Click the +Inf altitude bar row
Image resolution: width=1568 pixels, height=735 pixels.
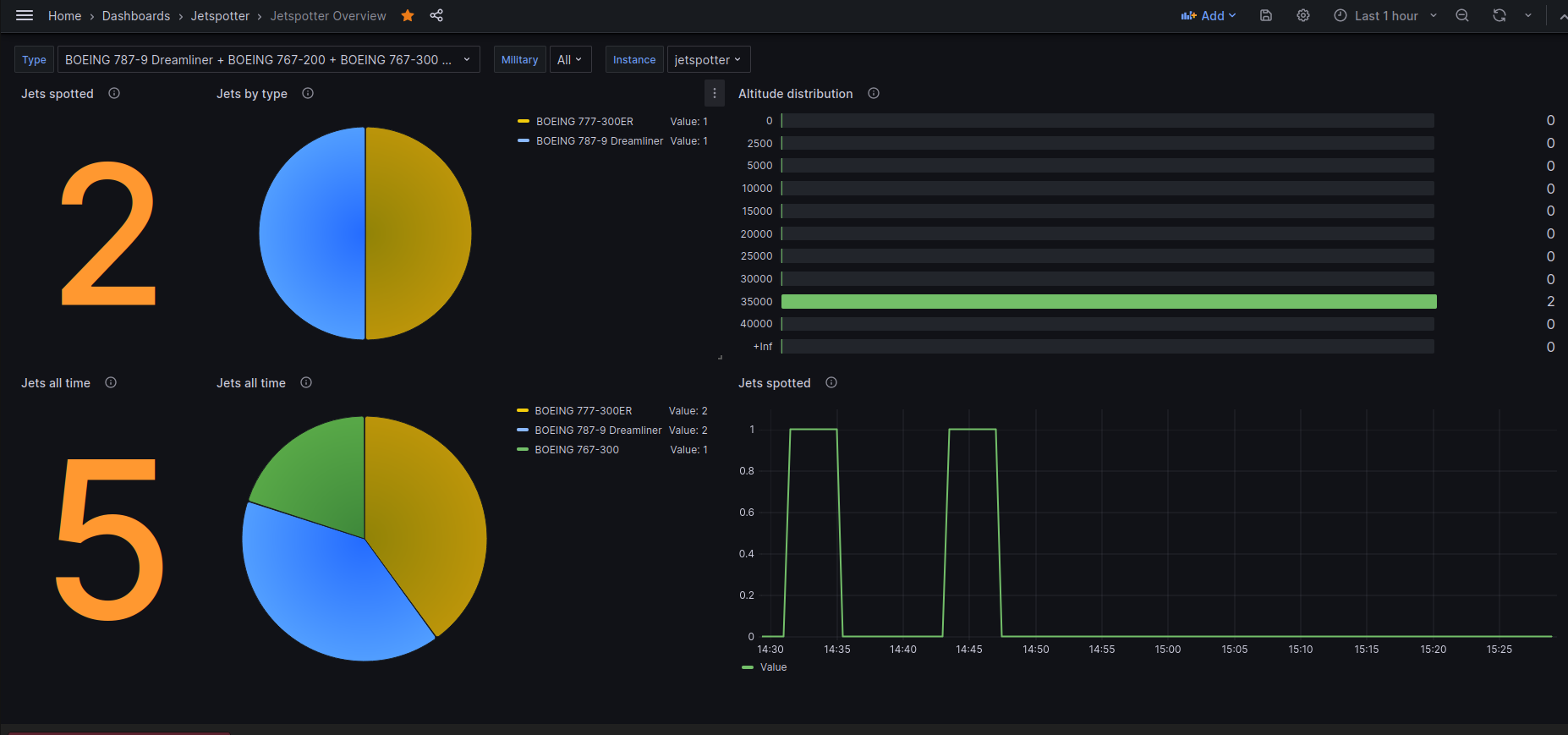click(1108, 347)
